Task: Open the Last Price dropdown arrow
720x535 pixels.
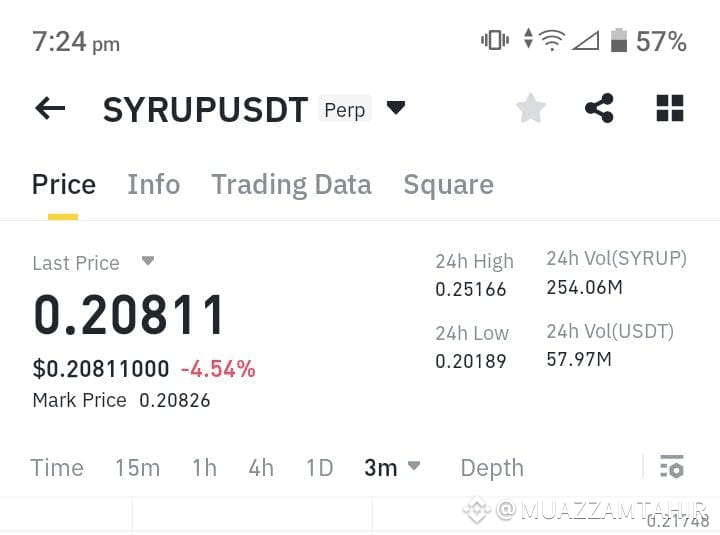Action: click(148, 261)
